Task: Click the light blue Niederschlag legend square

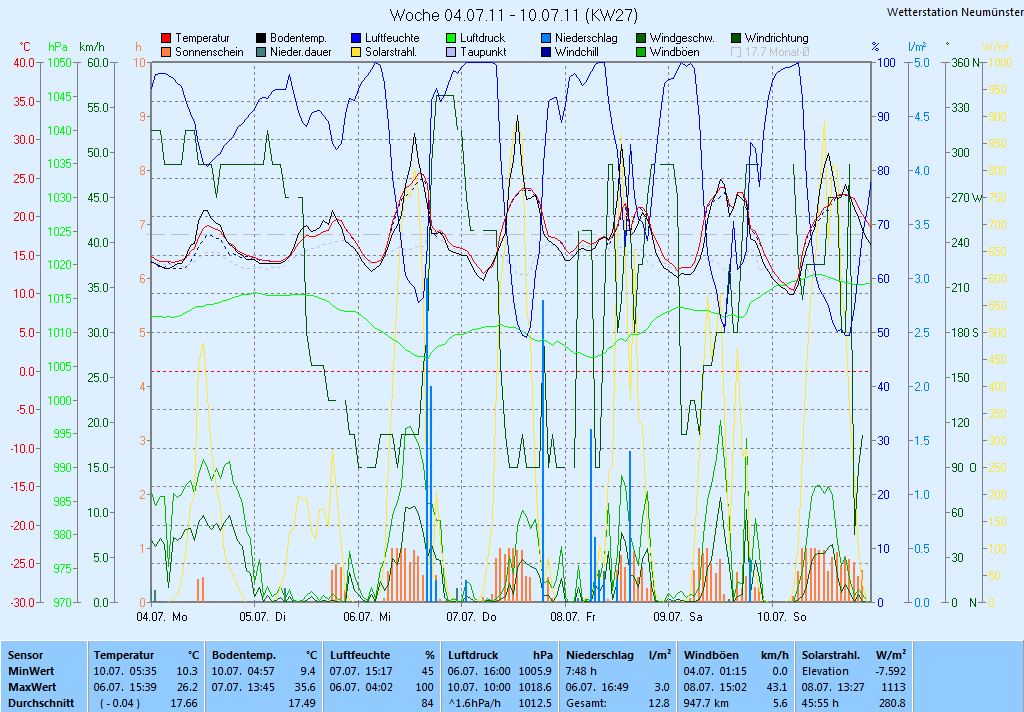Action: click(546, 38)
